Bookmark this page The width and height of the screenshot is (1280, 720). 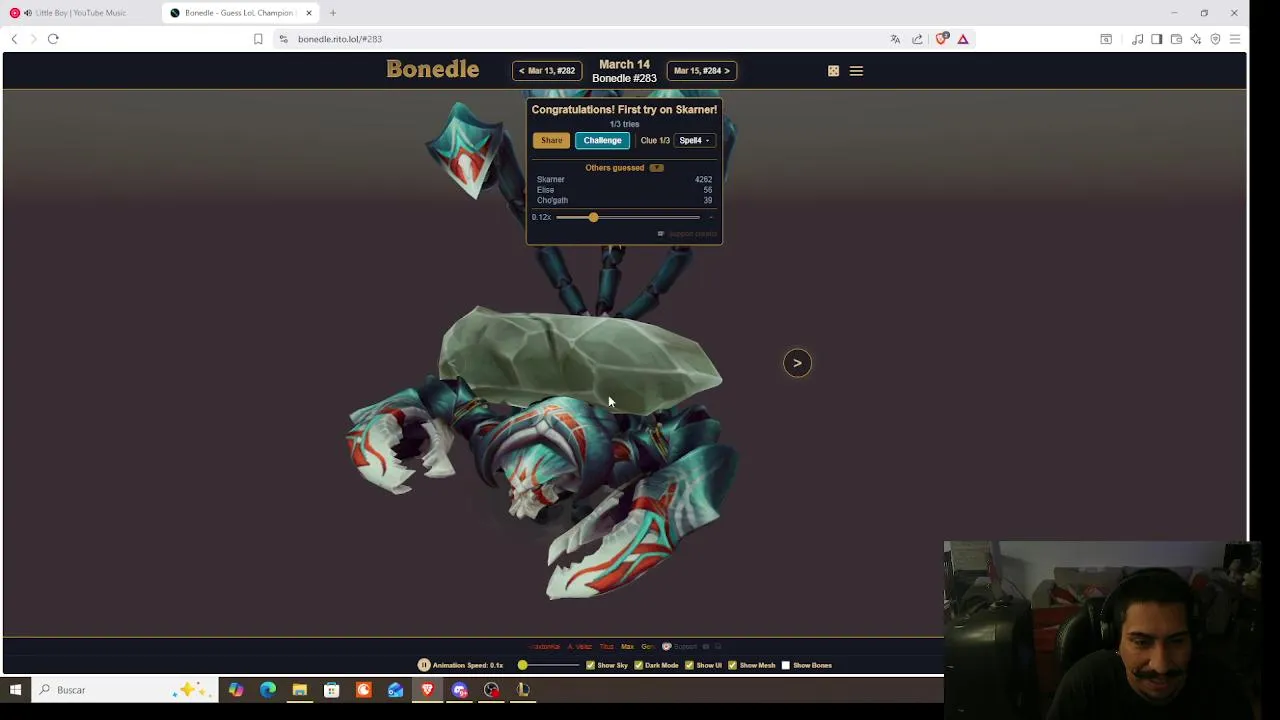[x=258, y=39]
